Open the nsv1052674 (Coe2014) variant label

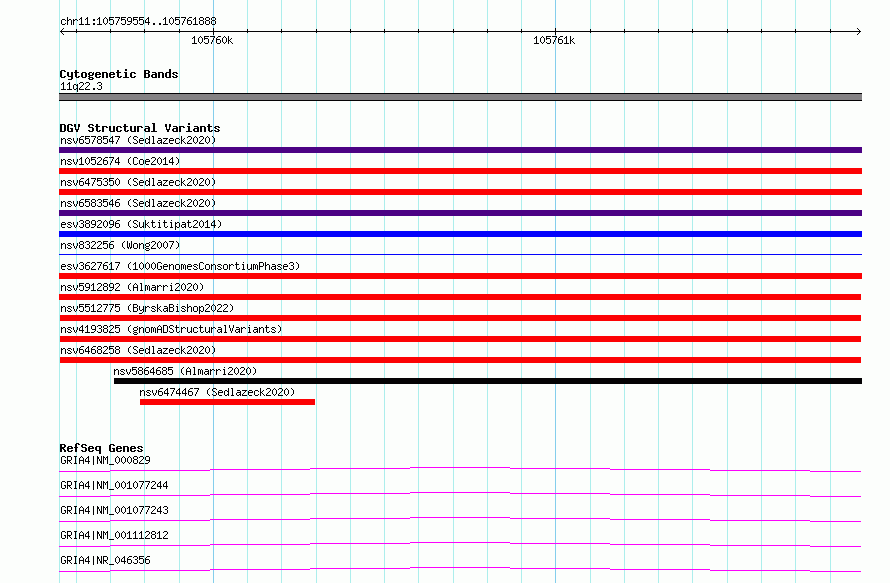(120, 161)
